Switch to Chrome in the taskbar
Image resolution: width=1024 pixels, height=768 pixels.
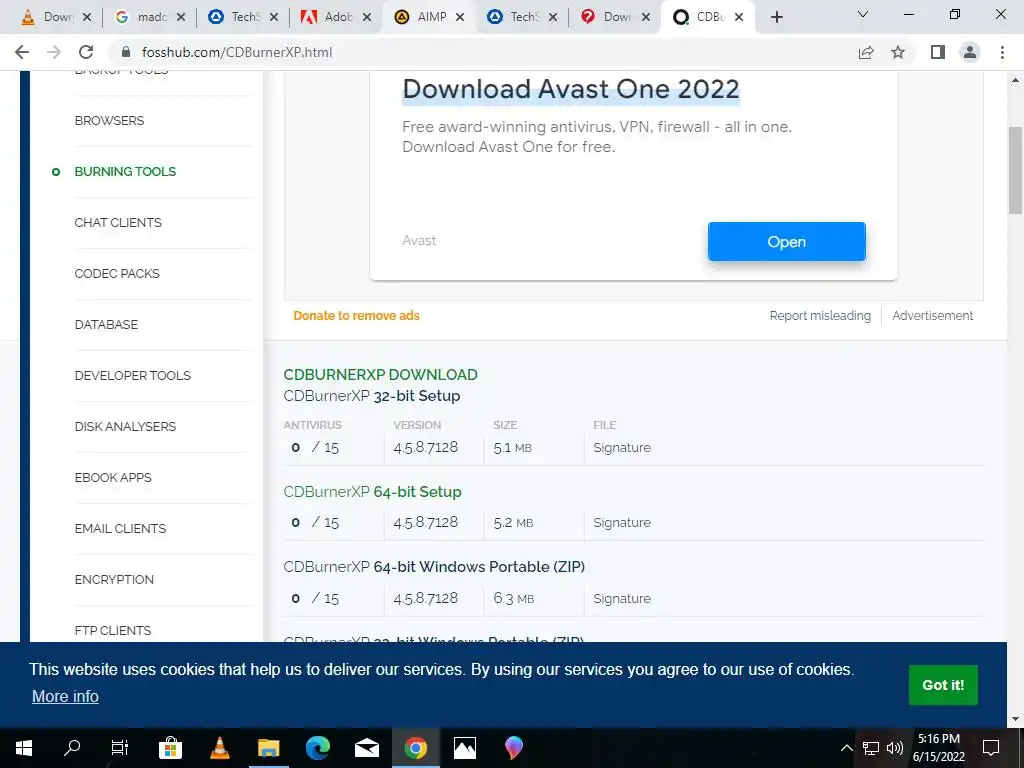tap(415, 748)
